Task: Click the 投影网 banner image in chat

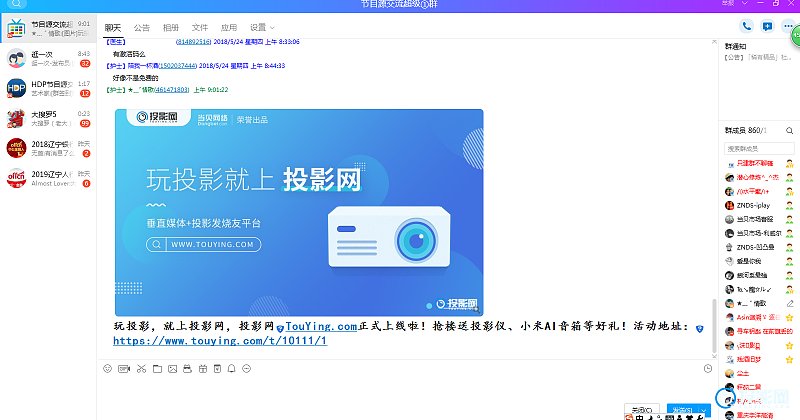Action: tap(299, 212)
